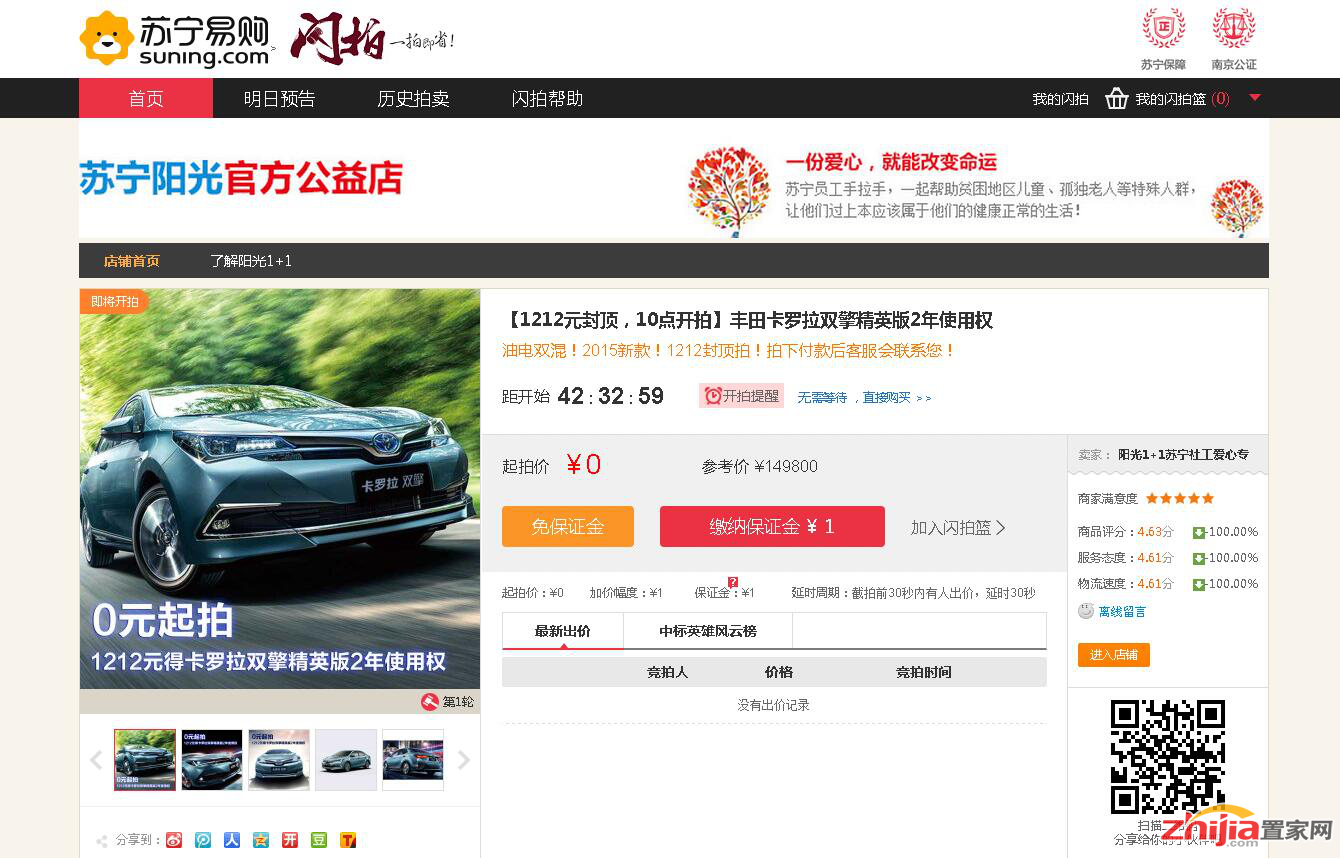Switch to the 中标英雄风云榜 tab
The height and width of the screenshot is (858, 1340).
click(708, 631)
